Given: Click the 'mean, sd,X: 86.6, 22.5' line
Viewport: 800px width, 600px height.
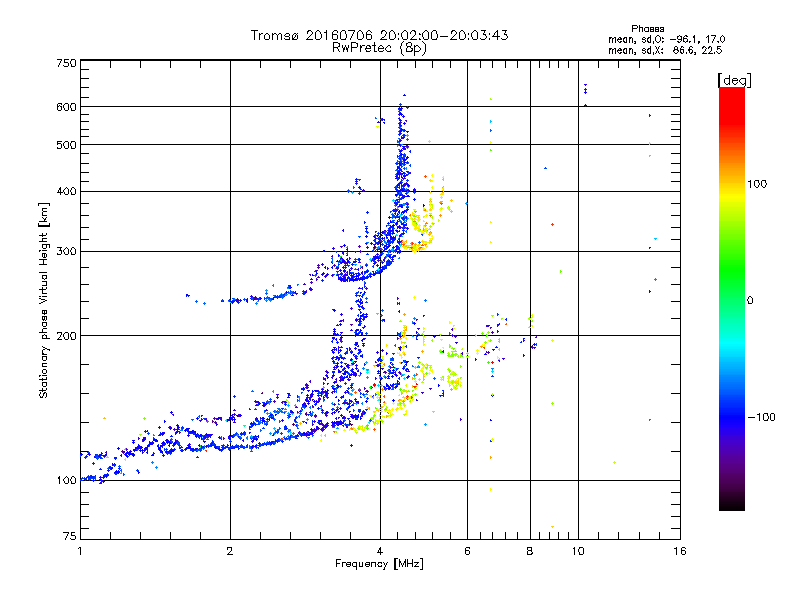Looking at the screenshot, I should (x=665, y=50).
